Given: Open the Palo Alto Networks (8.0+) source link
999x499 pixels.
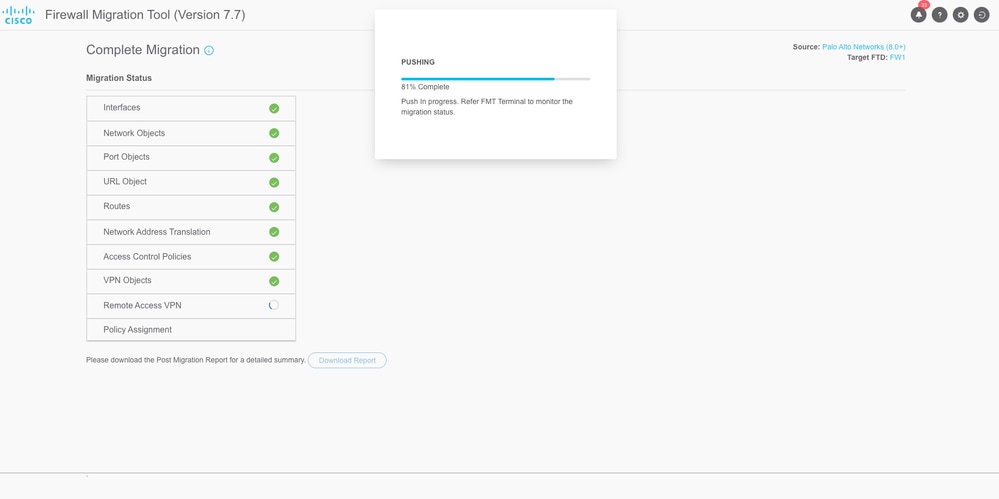Looking at the screenshot, I should pyautogui.click(x=864, y=47).
